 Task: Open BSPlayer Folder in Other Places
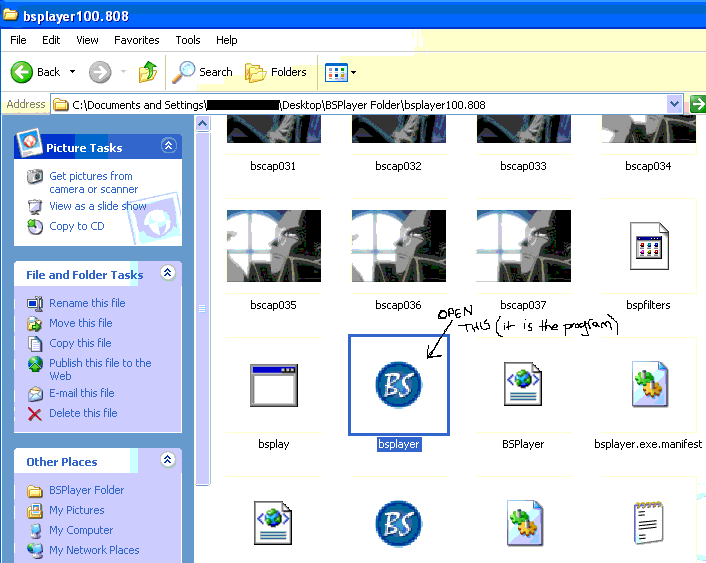click(86, 490)
